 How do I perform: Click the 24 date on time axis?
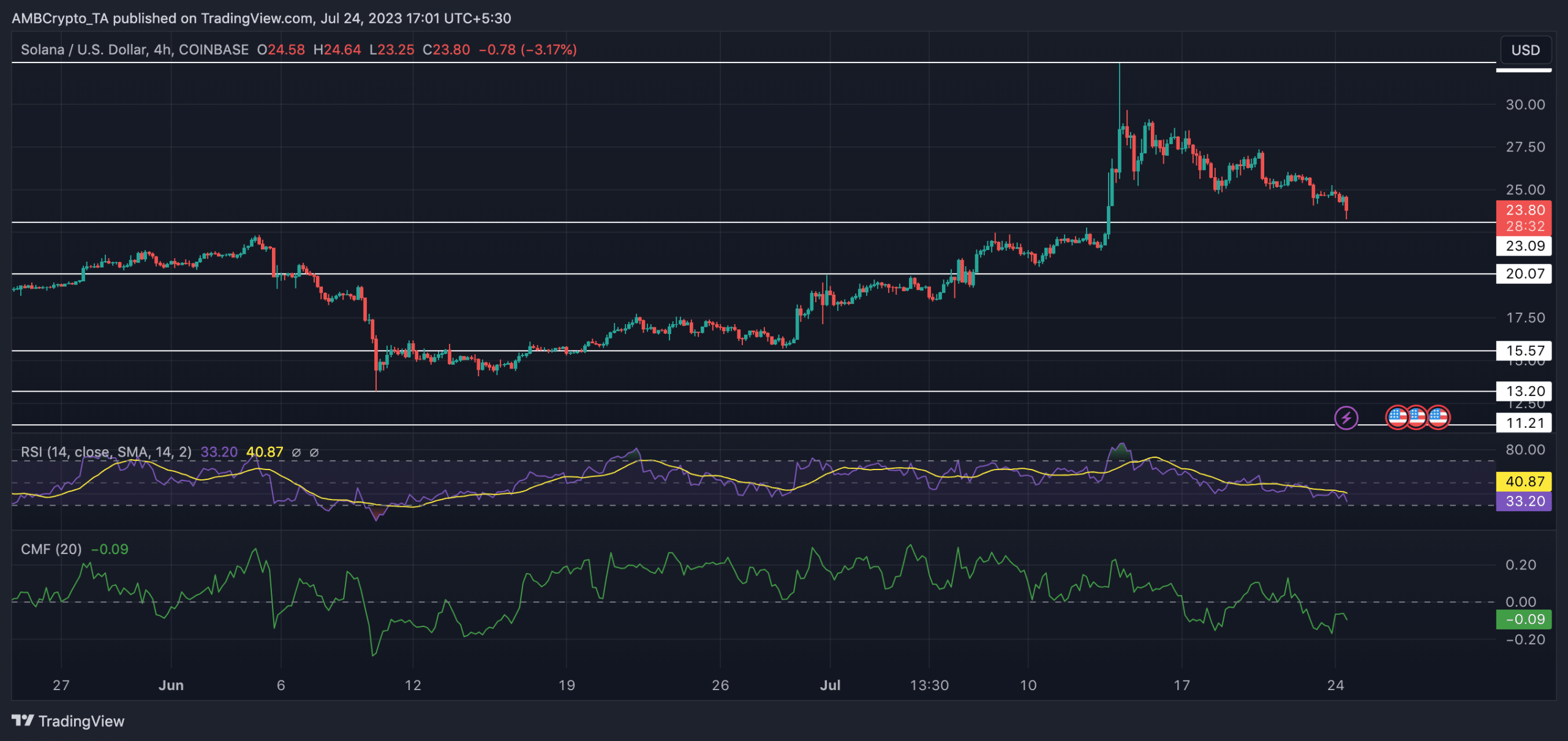click(x=1336, y=685)
